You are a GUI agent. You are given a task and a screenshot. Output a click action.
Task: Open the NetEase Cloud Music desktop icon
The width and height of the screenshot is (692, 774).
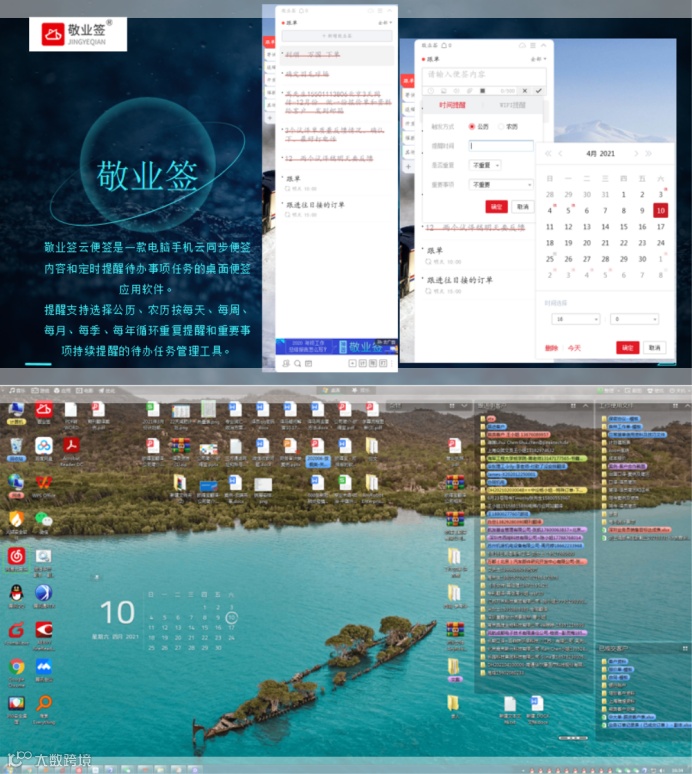coord(16,556)
